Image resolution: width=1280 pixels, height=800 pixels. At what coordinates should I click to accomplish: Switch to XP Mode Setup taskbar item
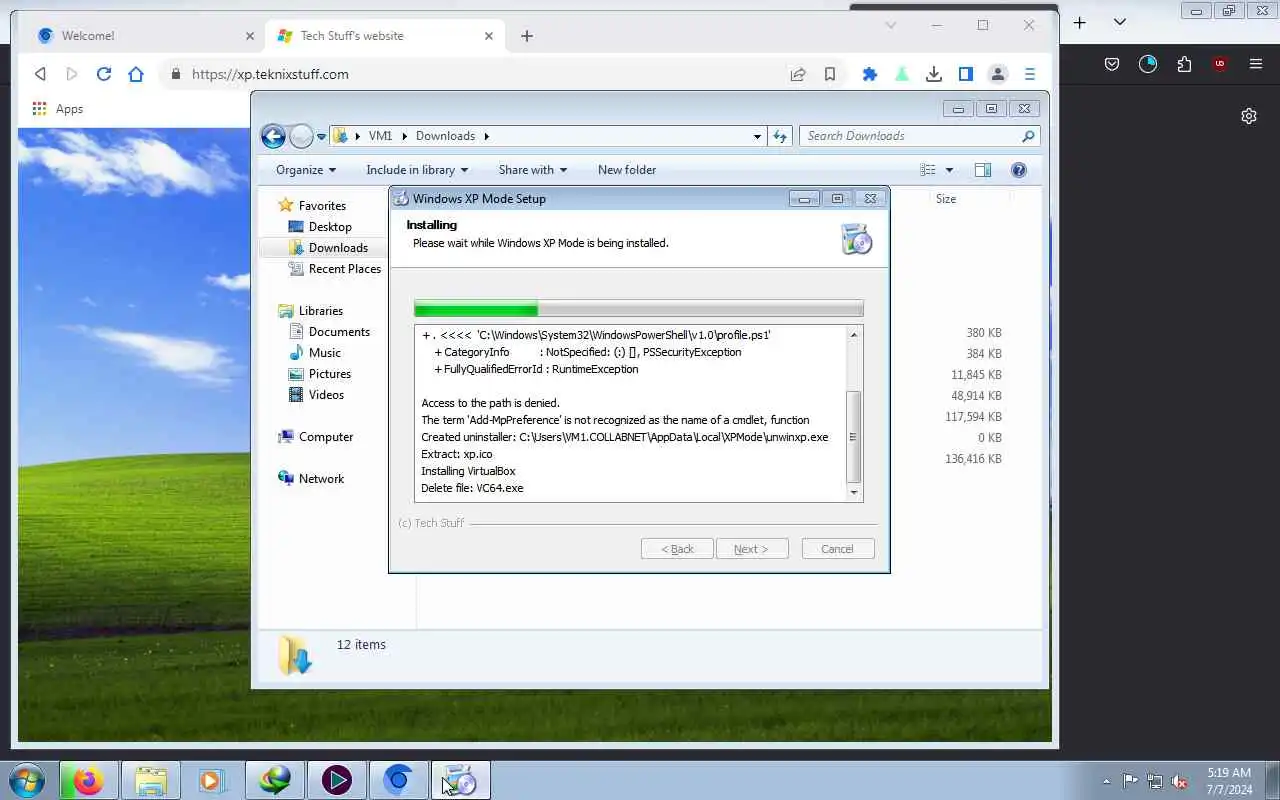(460, 780)
